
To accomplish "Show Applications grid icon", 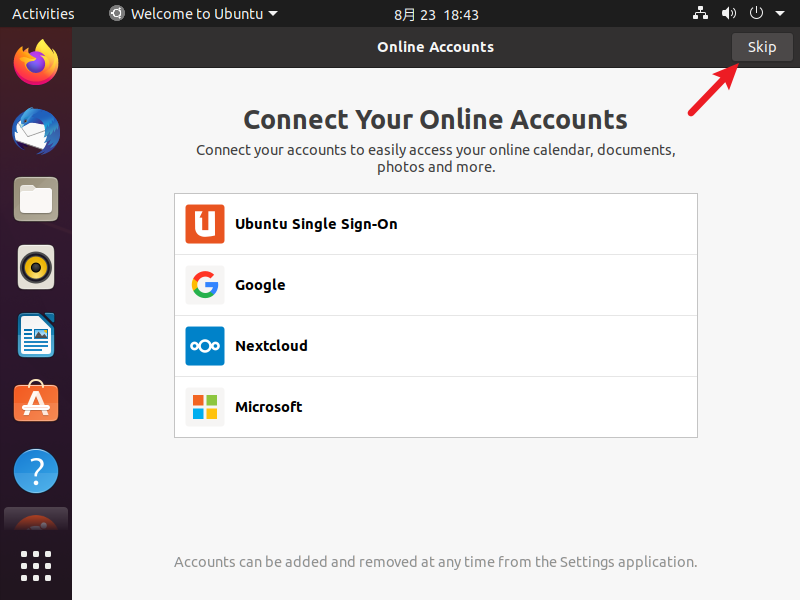I will [x=36, y=566].
